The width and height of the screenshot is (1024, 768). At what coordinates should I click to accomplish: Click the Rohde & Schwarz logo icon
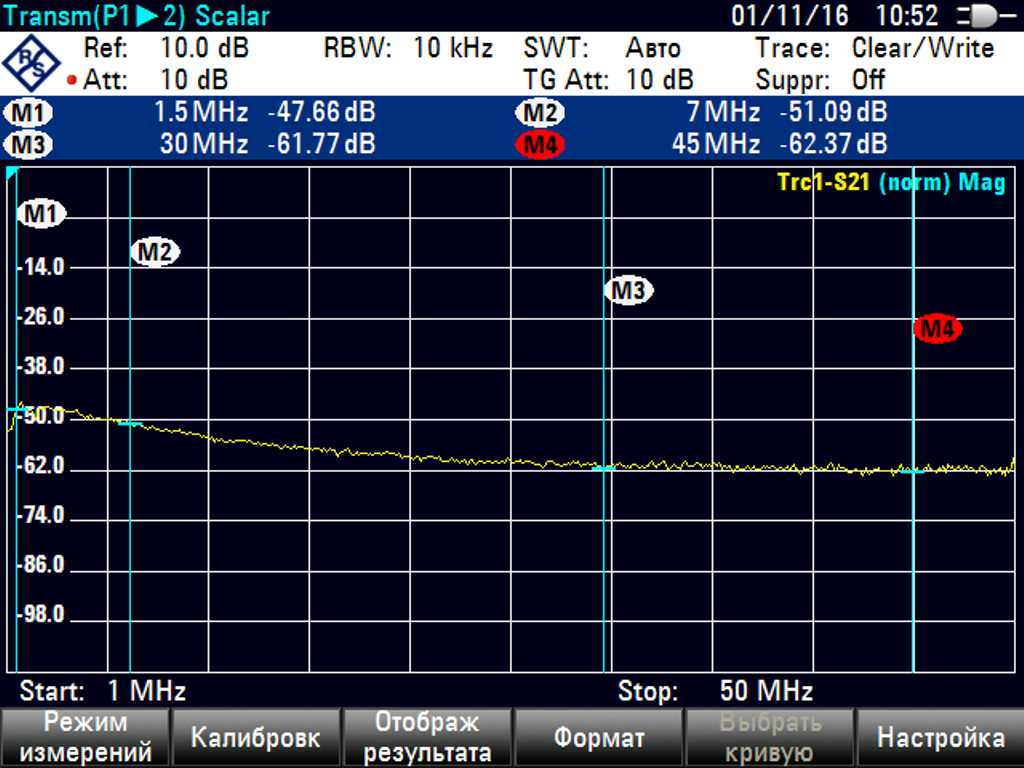click(32, 62)
